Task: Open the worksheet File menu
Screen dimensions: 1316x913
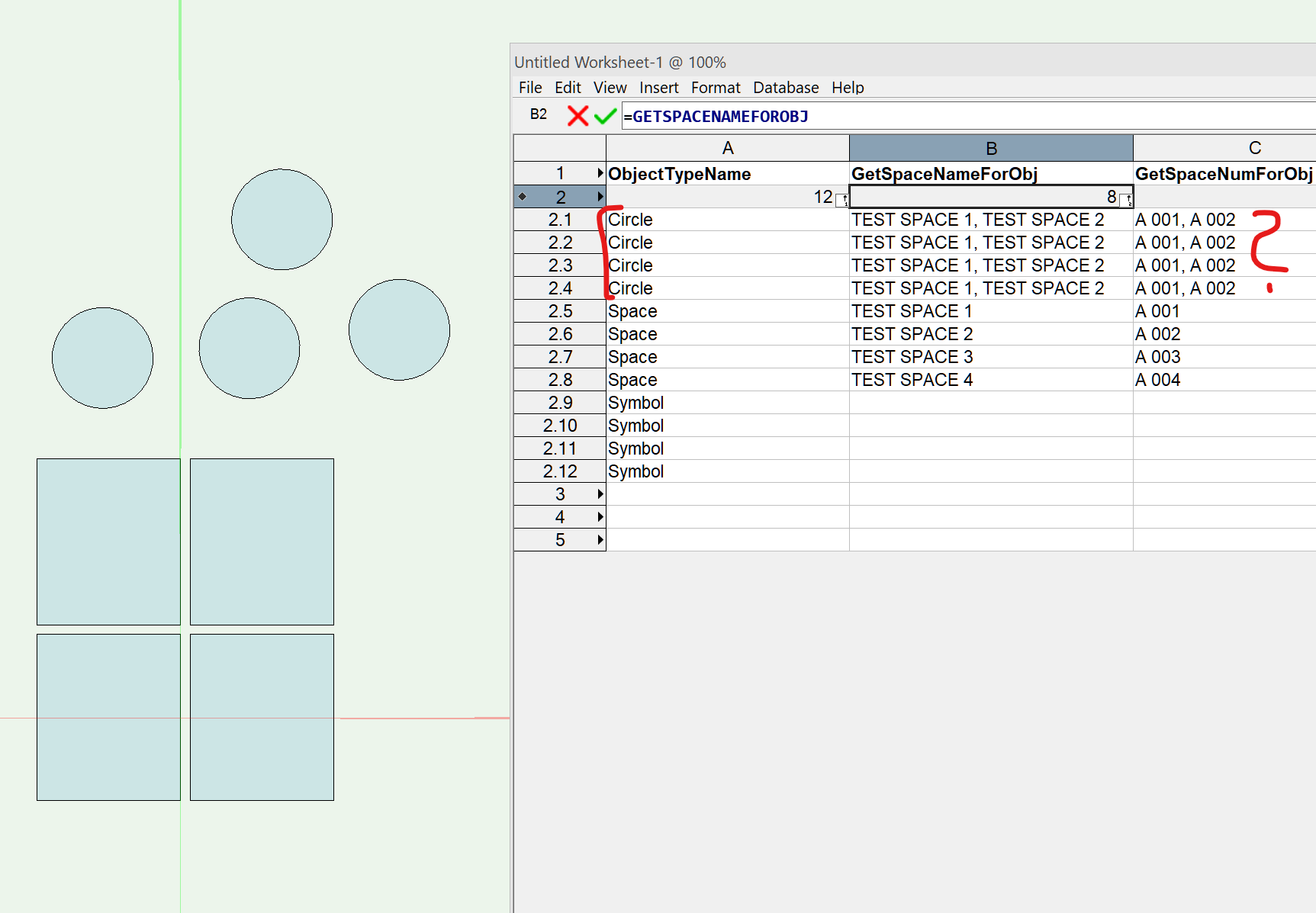Action: coord(529,88)
